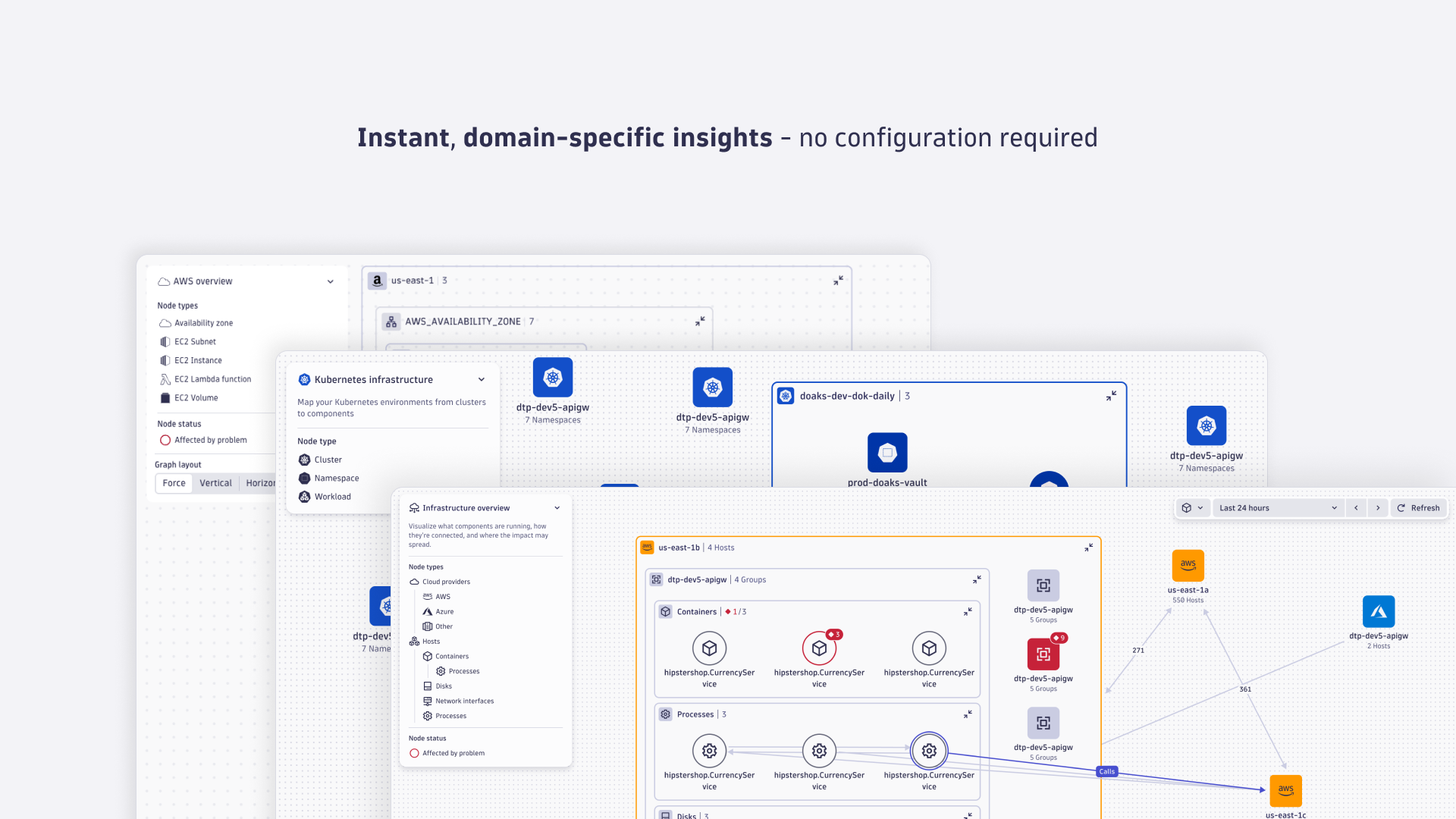Viewport: 1456px width, 819px height.
Task: Click the Kubernetes cluster icon on dtp-dev5-apigw
Action: (x=553, y=377)
